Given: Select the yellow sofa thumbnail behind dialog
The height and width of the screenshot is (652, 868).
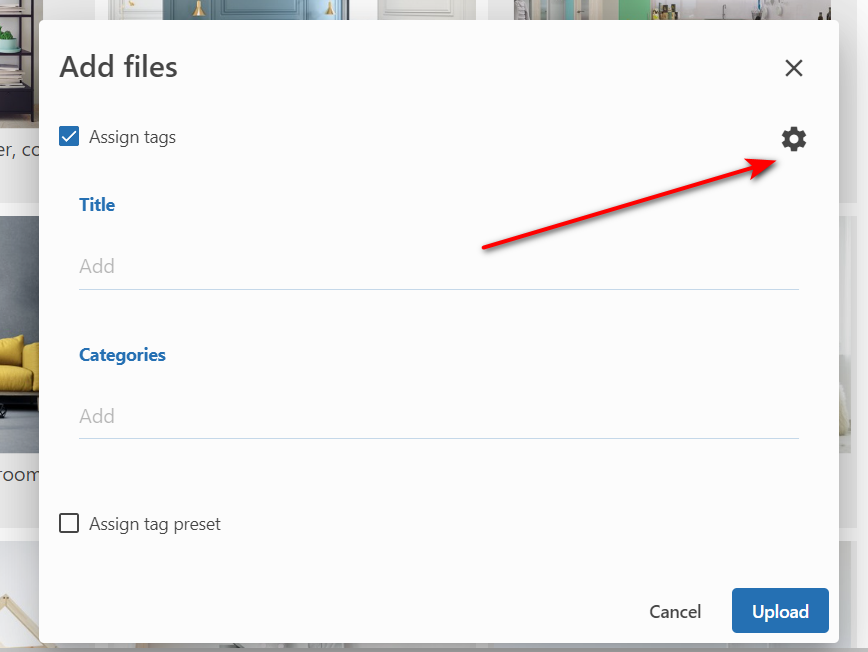Looking at the screenshot, I should pyautogui.click(x=18, y=360).
